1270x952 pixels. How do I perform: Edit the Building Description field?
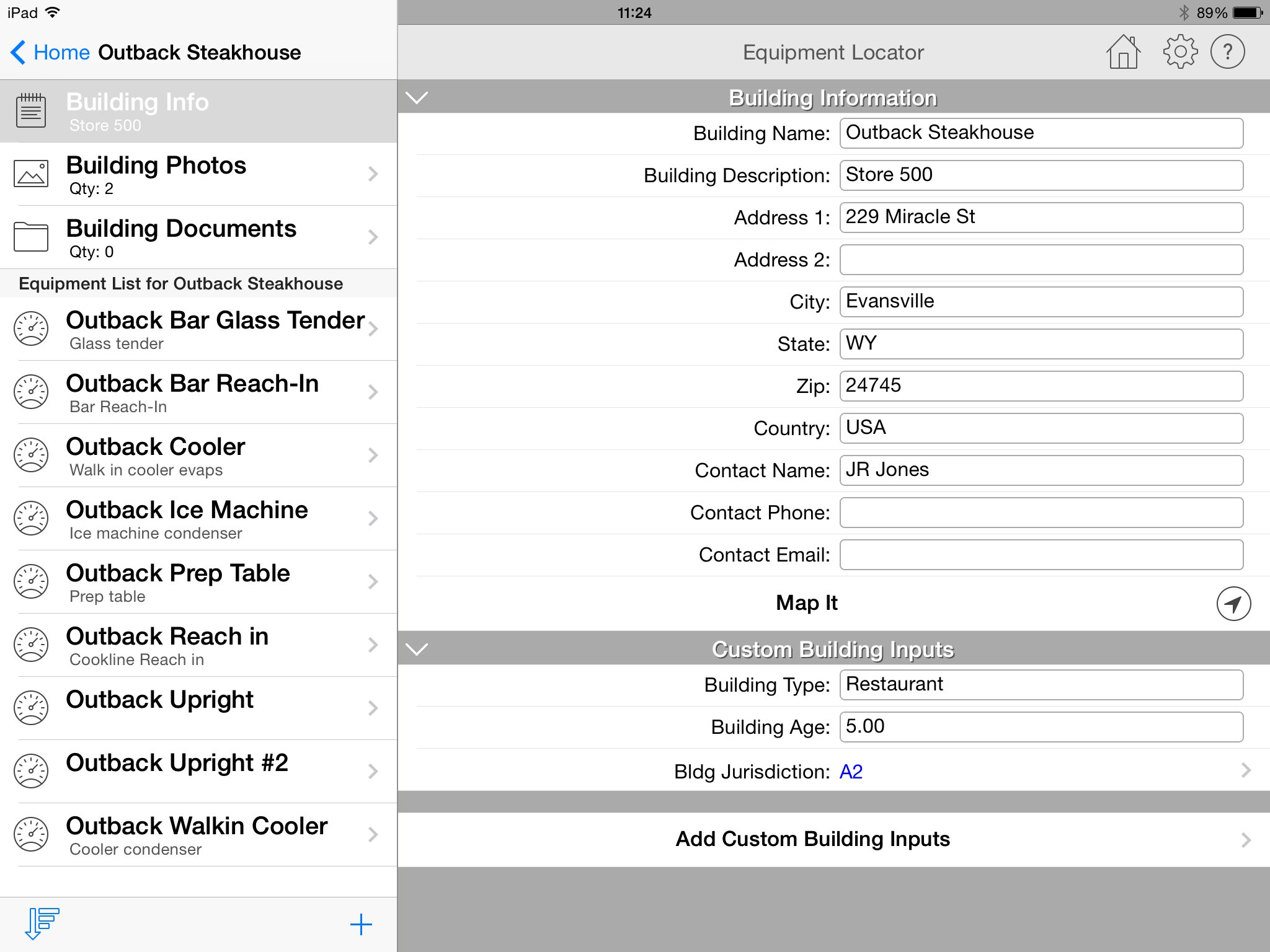(1041, 175)
